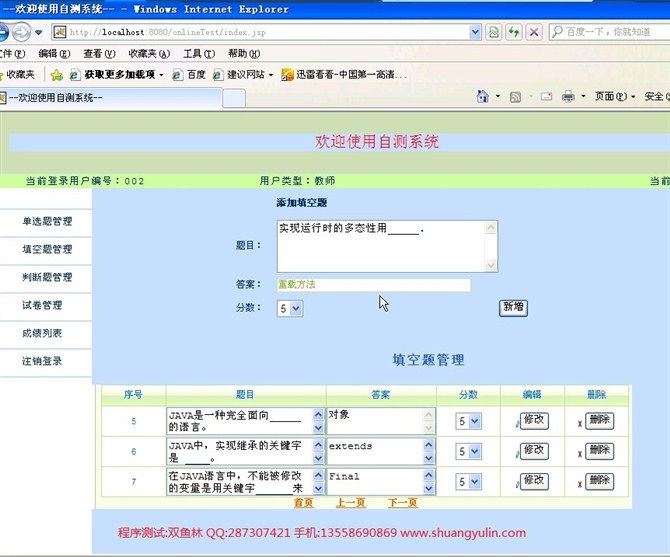Click 删除 button for row 7

click(599, 481)
